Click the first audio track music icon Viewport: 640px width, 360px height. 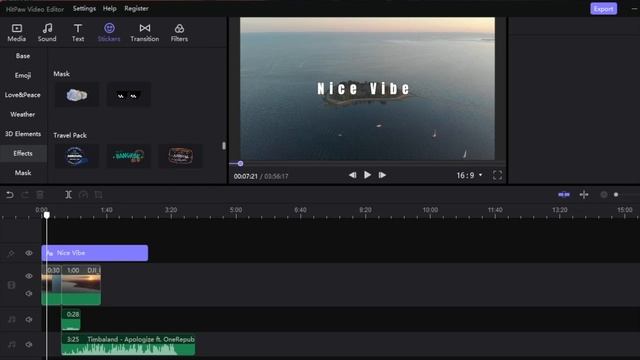tap(11, 320)
